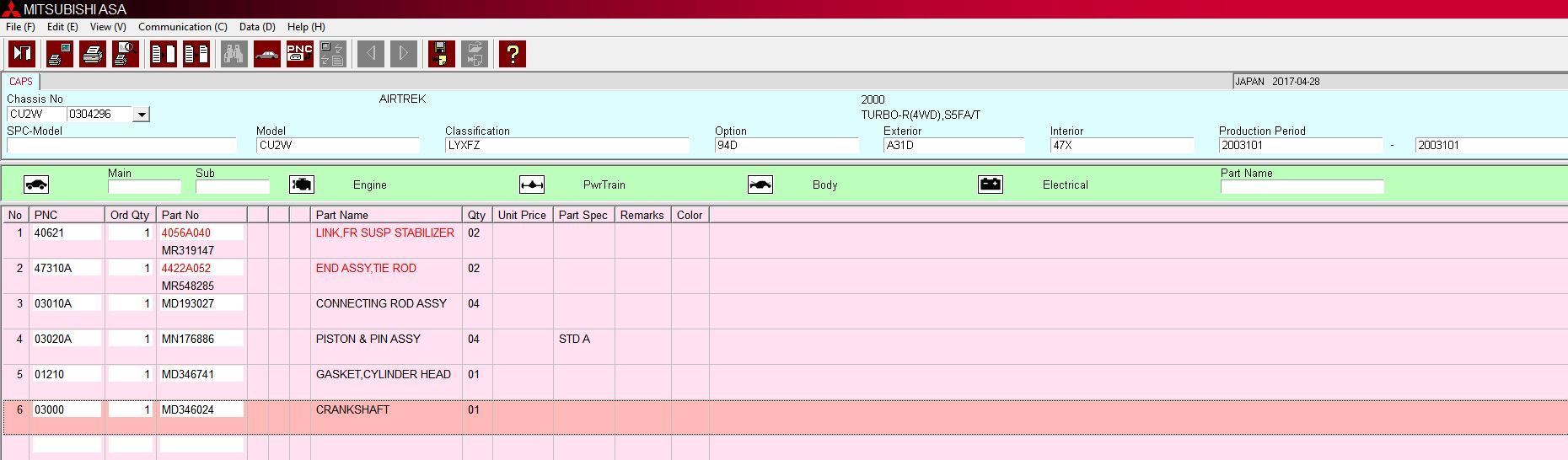Select the Body group icon
Screen dimensions: 1568x460
click(760, 185)
